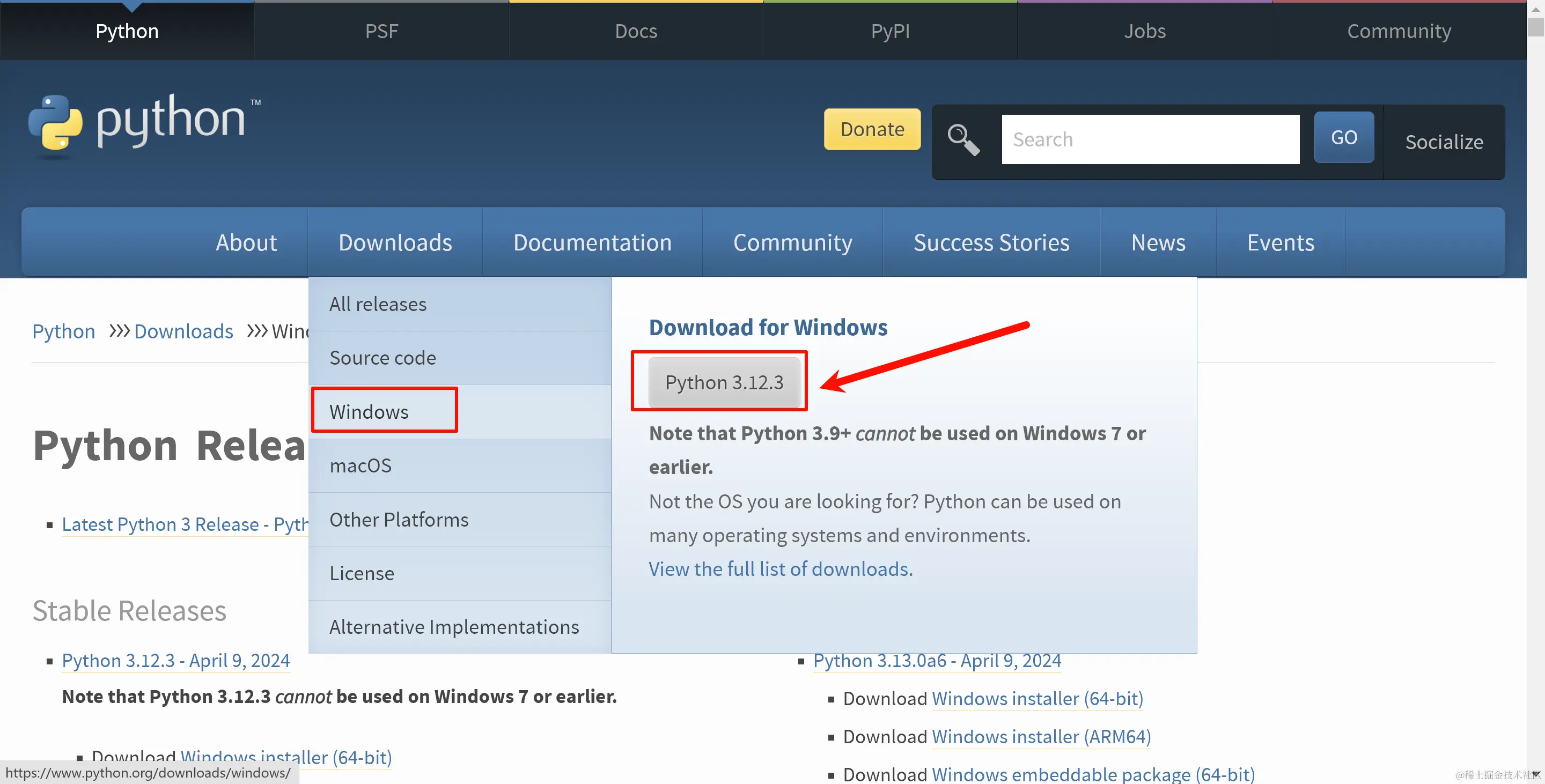
Task: Click the Downloads breadcrumb link
Action: [x=183, y=331]
